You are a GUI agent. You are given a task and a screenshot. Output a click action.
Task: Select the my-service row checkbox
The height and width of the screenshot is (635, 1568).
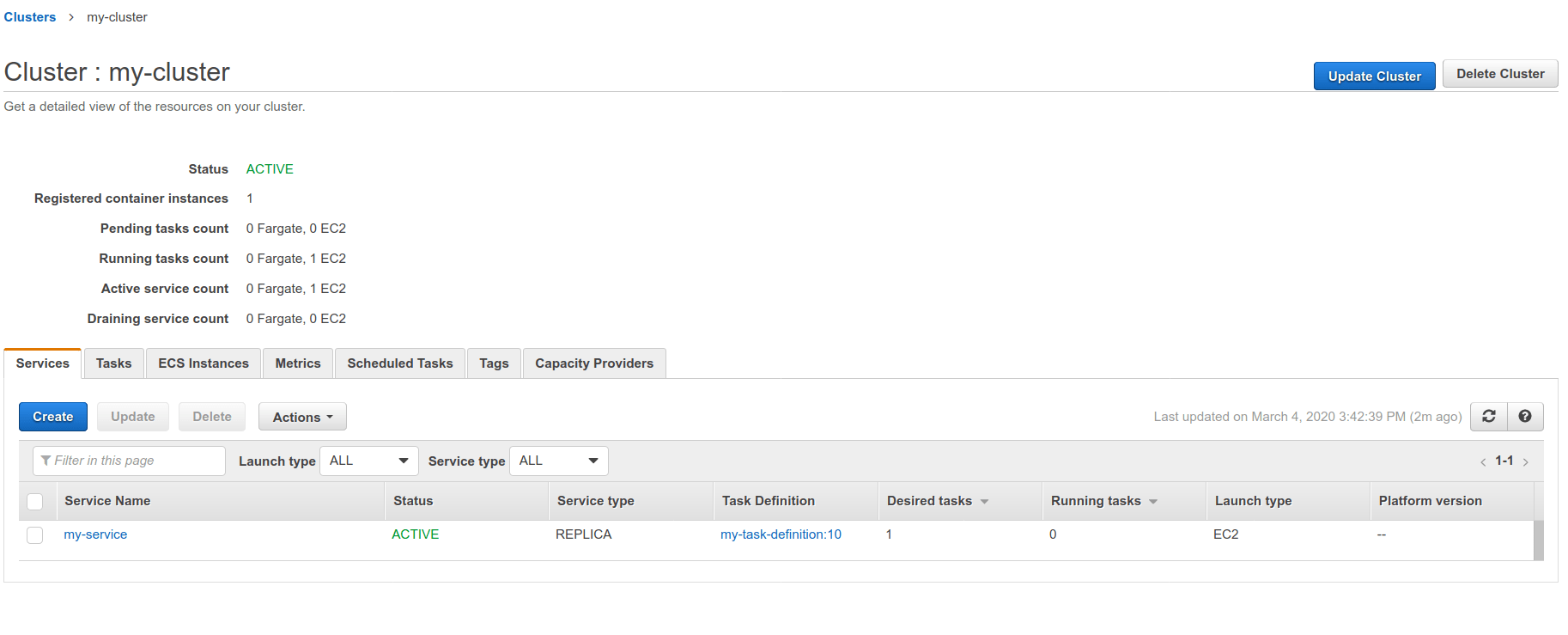tap(35, 535)
